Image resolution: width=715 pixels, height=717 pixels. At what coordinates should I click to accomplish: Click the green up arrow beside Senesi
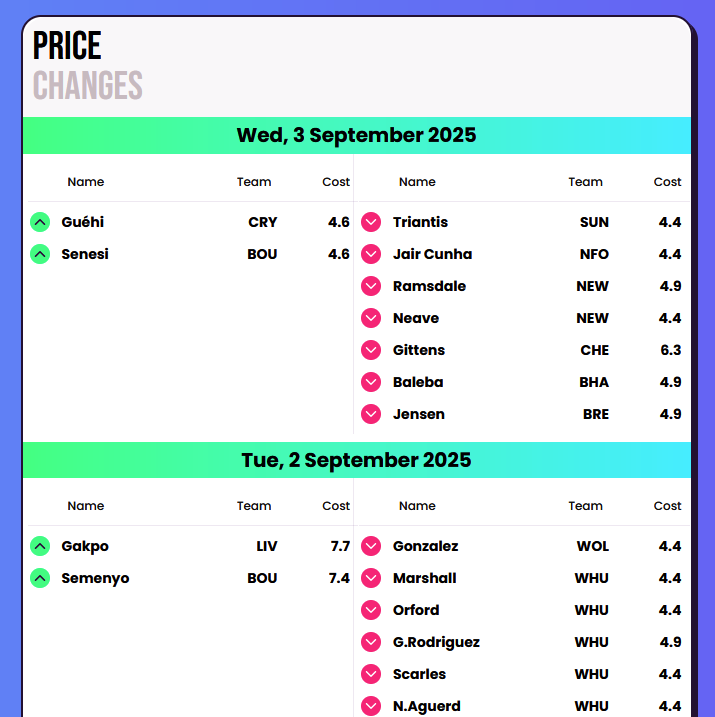[40, 254]
